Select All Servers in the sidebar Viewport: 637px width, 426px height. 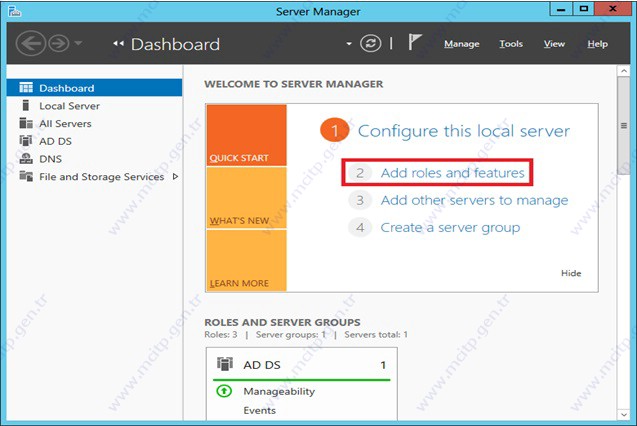94,123
